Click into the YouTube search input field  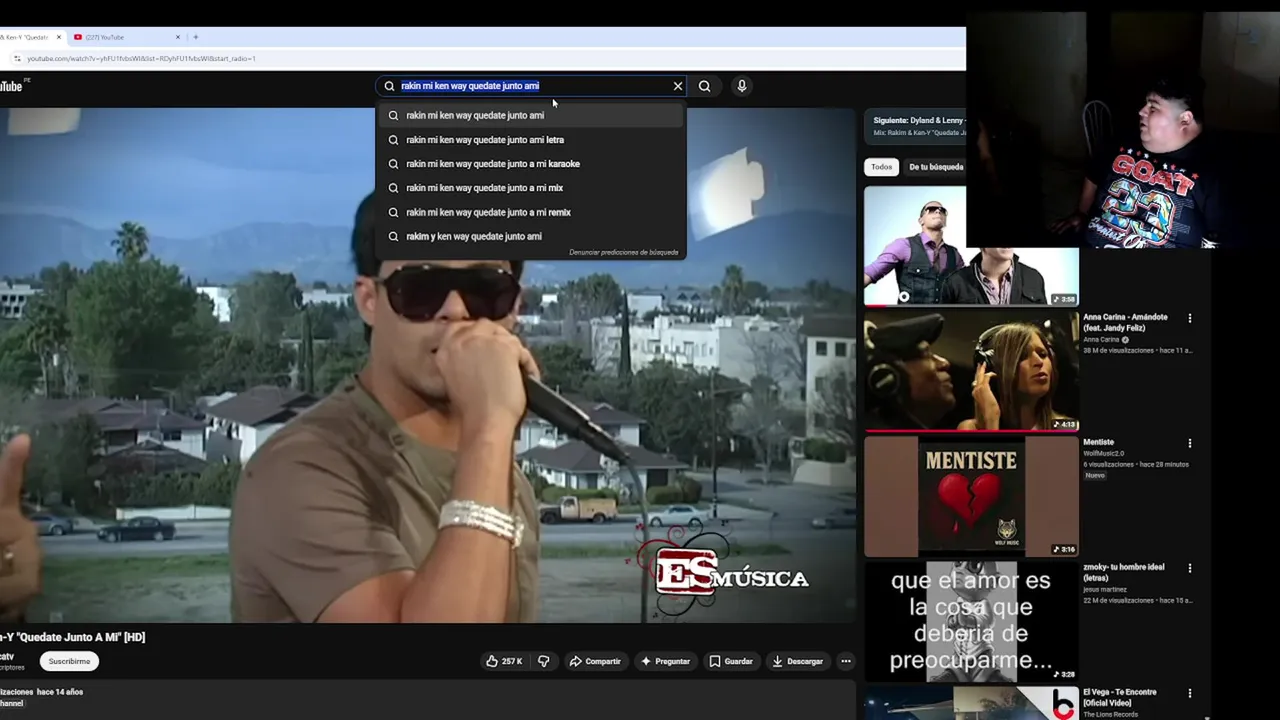[x=530, y=86]
